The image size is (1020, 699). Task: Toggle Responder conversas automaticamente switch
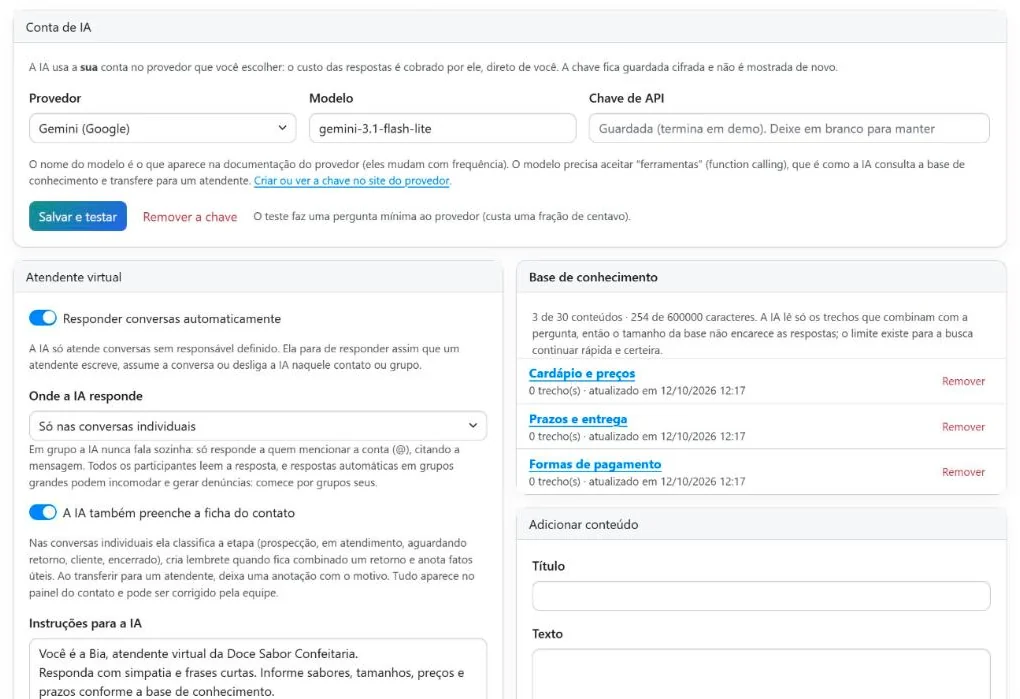[43, 318]
